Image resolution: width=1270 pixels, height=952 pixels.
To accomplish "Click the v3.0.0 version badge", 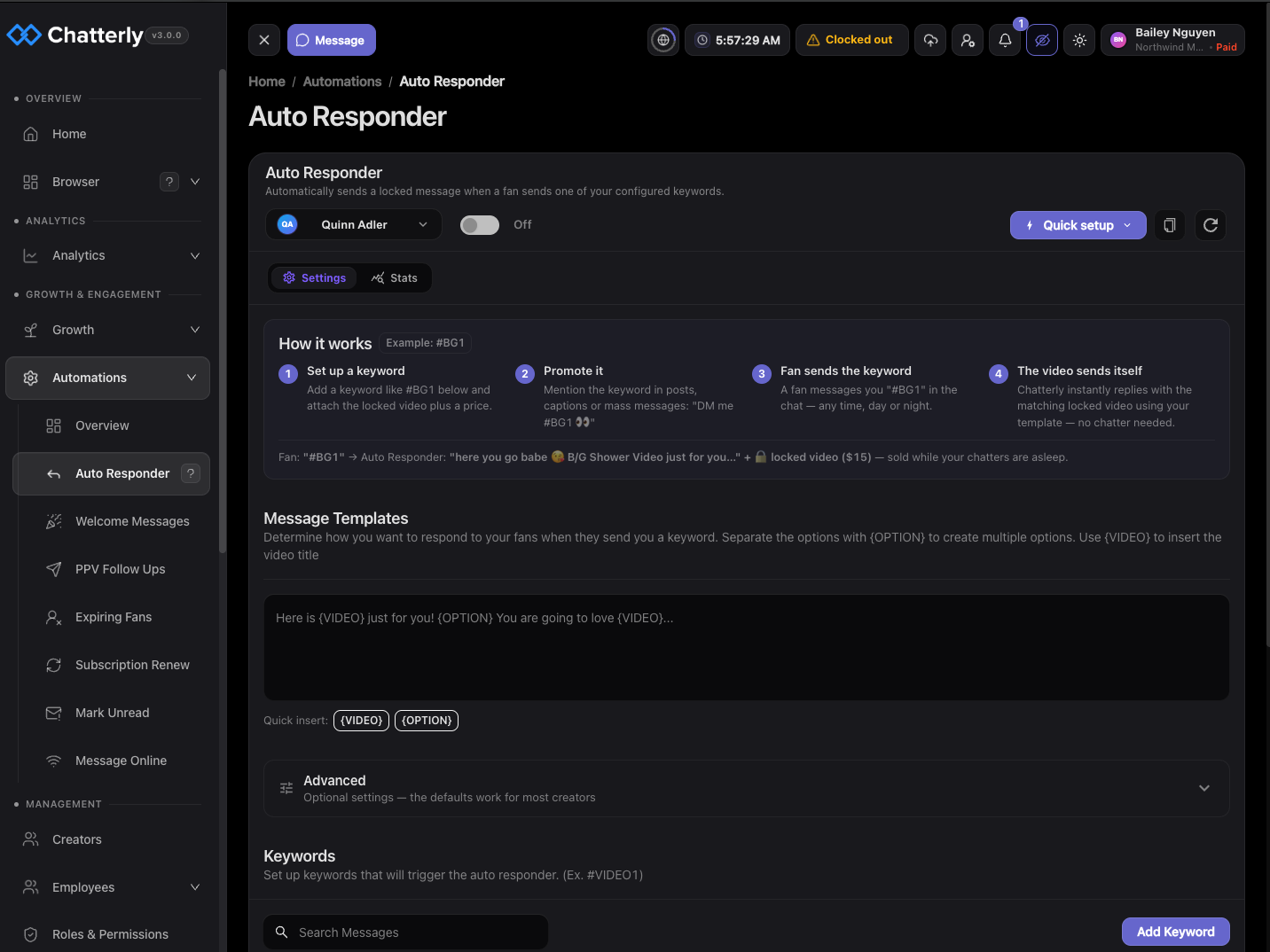I will tap(167, 35).
